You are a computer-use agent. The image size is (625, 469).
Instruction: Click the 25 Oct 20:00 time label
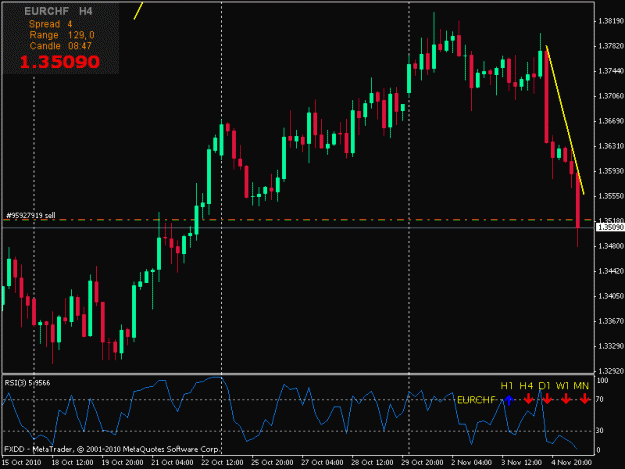coord(272,462)
